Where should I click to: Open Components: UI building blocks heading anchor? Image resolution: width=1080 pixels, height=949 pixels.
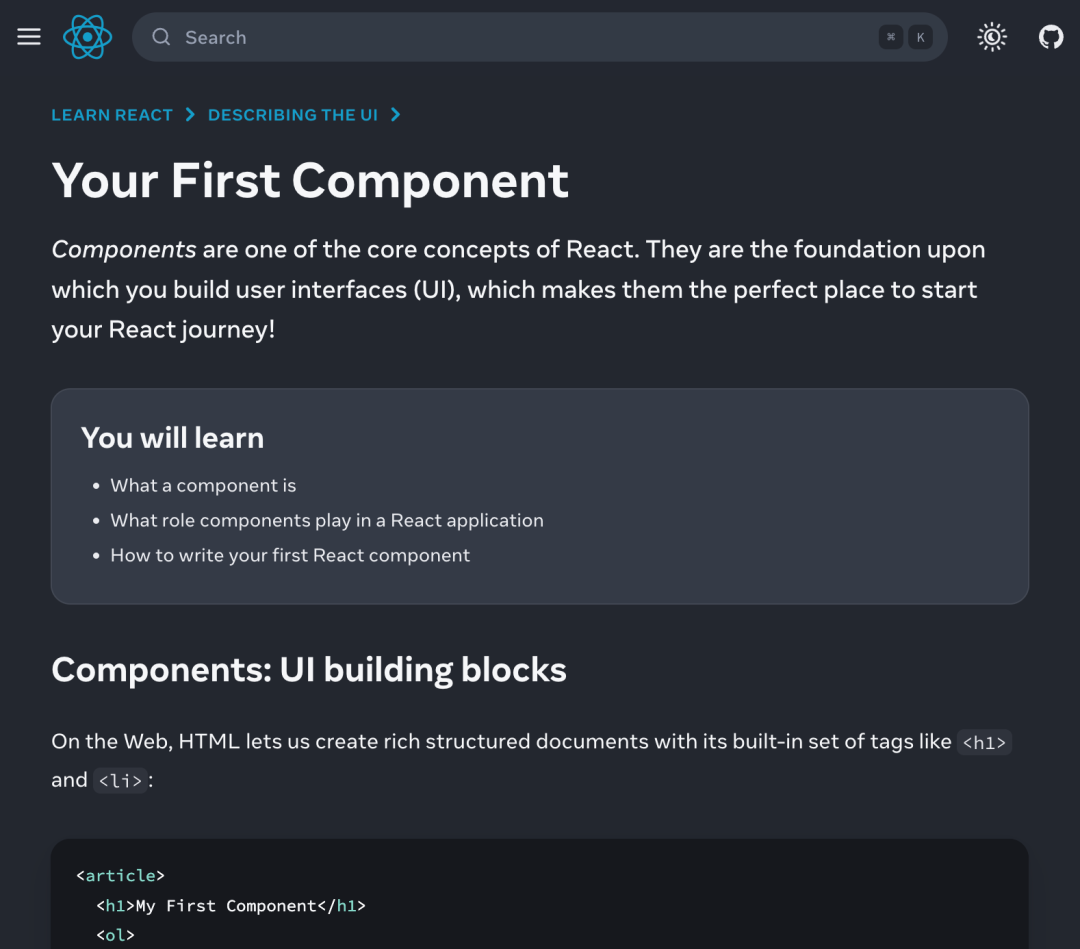click(x=309, y=670)
